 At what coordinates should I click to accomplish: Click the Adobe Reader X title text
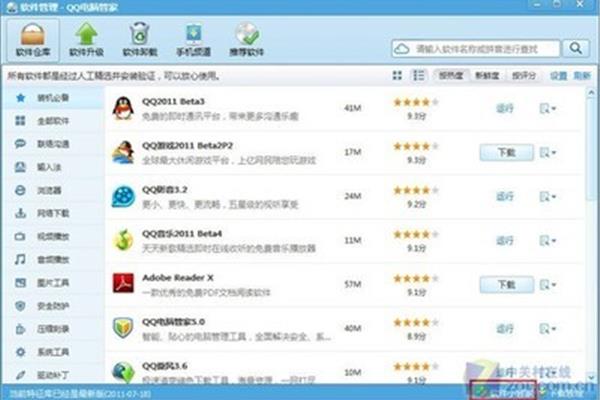coord(178,278)
